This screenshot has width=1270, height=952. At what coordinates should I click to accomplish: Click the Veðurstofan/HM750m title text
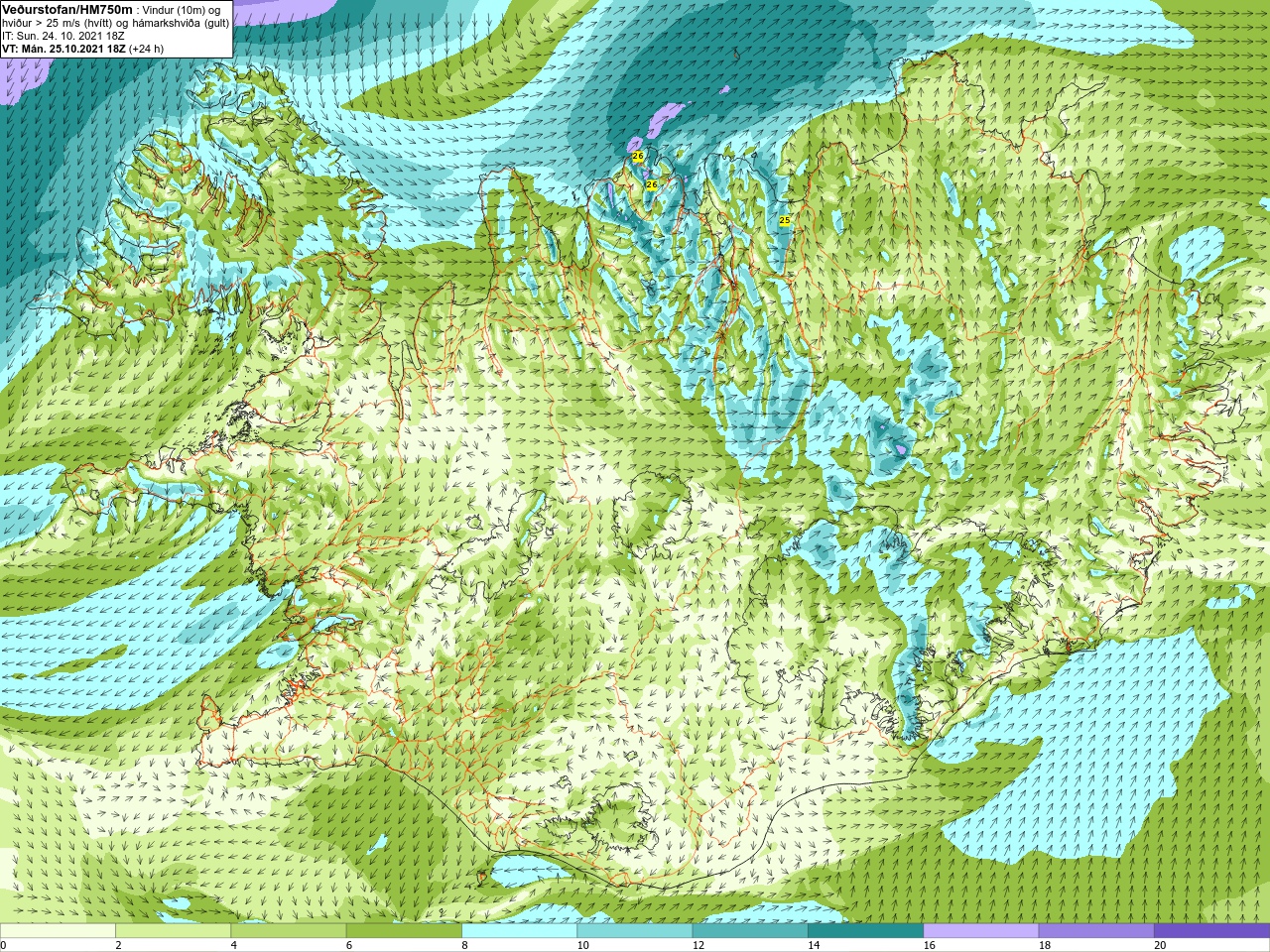click(67, 9)
